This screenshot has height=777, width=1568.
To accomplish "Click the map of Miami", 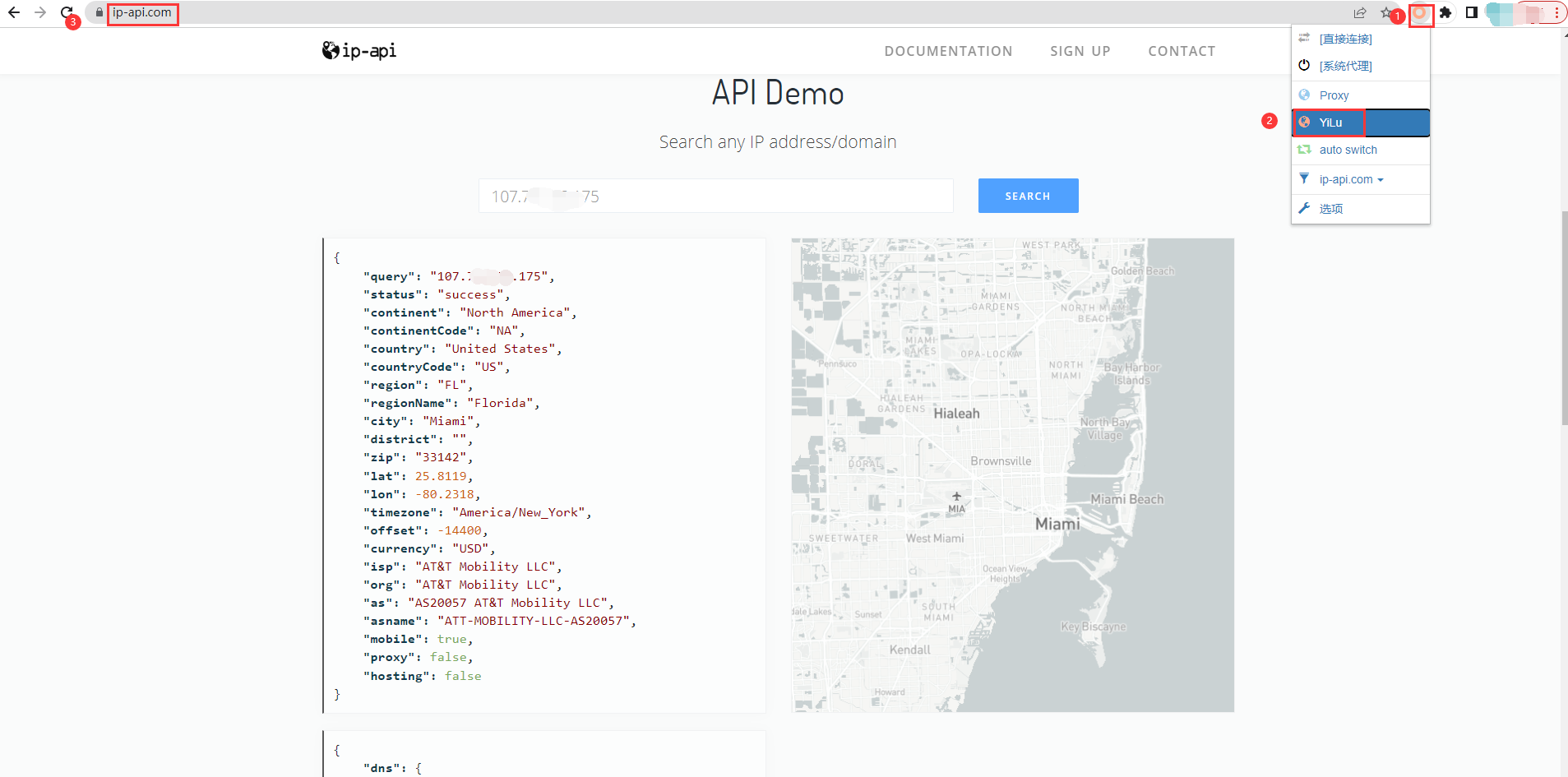I will (x=1012, y=475).
